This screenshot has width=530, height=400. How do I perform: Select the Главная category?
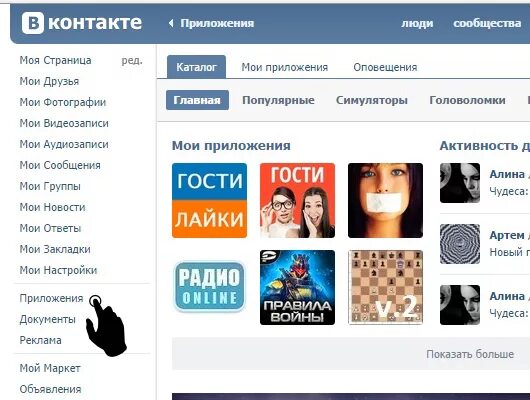(x=197, y=100)
